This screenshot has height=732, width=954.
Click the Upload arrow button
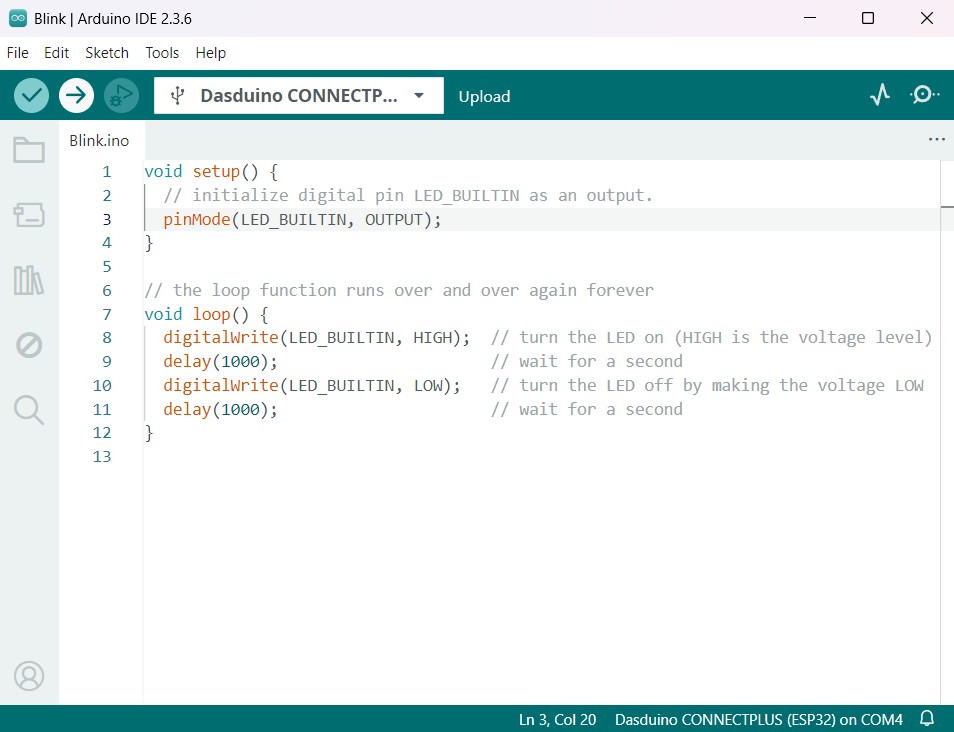pos(76,95)
